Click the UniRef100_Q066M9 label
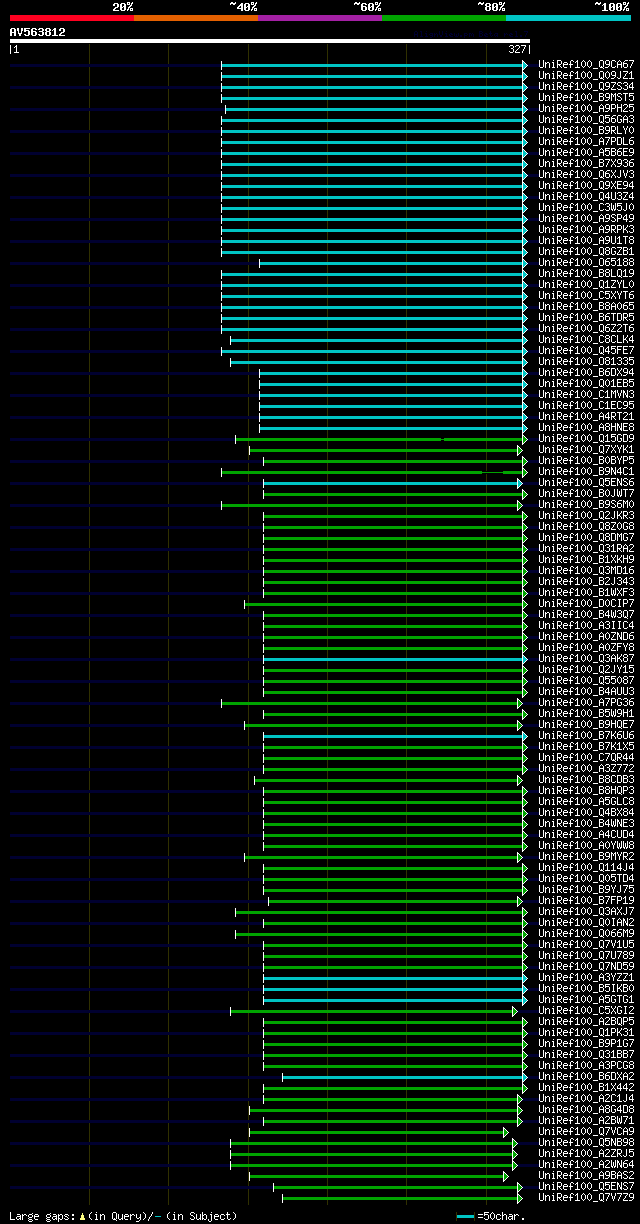 586,933
